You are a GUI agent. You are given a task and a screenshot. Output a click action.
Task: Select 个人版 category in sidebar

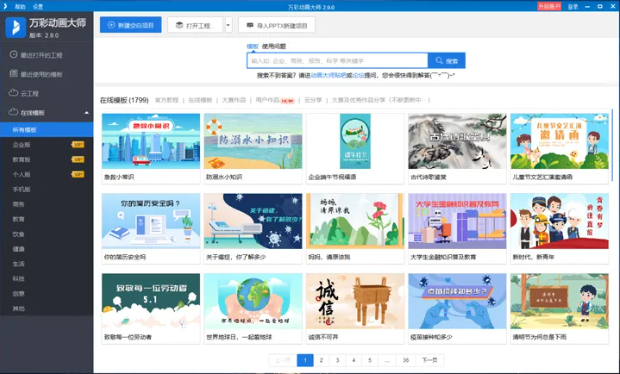pyautogui.click(x=21, y=174)
